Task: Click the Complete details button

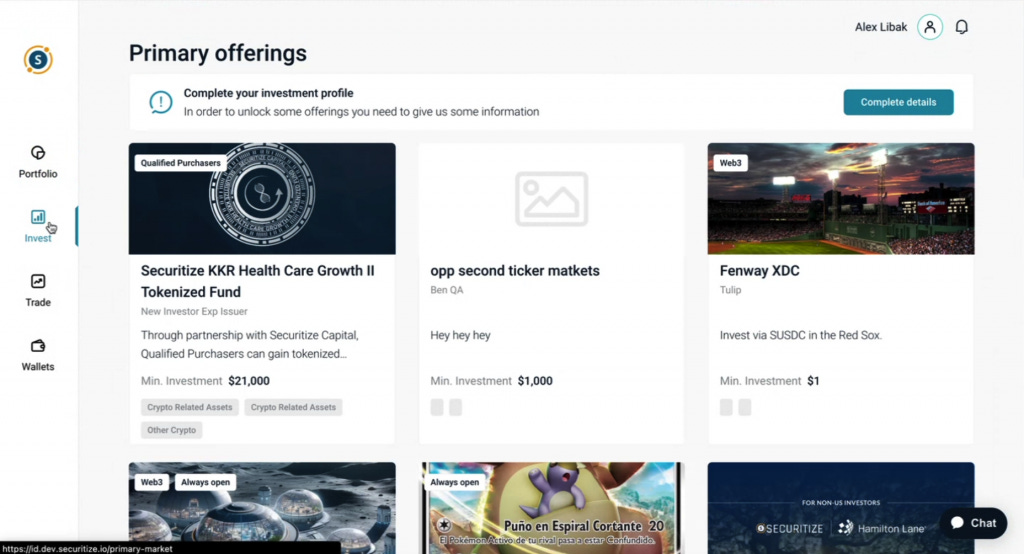Action: [898, 102]
